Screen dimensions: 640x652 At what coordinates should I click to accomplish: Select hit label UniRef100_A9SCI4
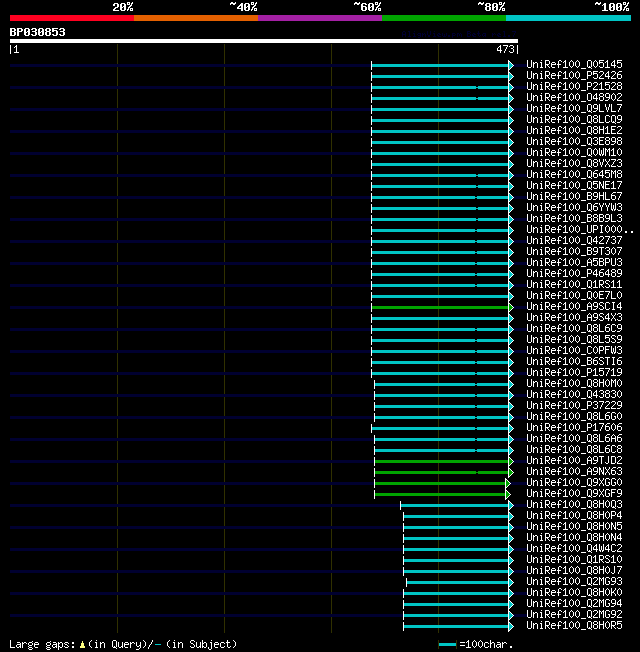pos(574,306)
